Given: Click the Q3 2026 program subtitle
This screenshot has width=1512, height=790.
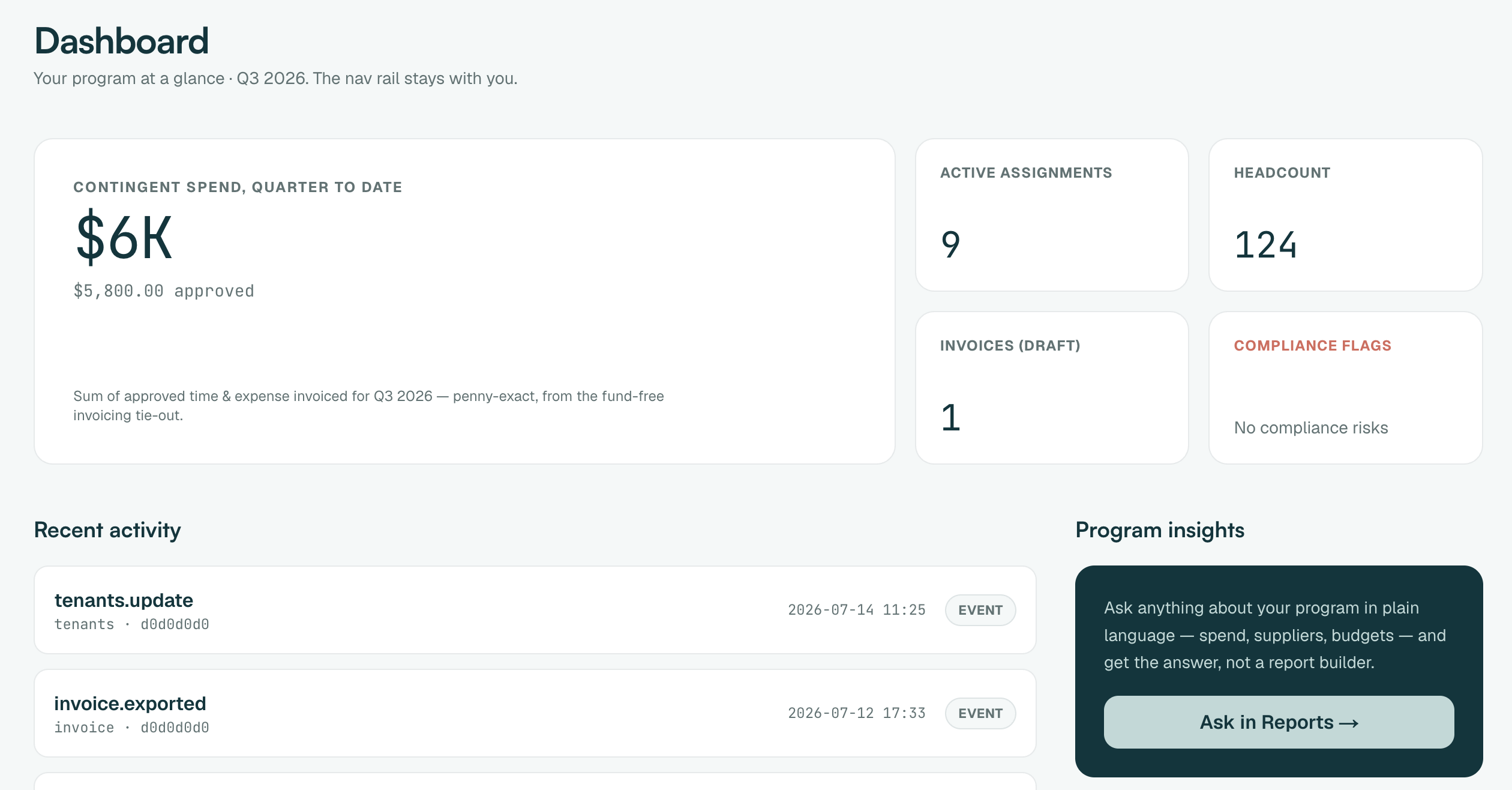Looking at the screenshot, I should tap(275, 79).
